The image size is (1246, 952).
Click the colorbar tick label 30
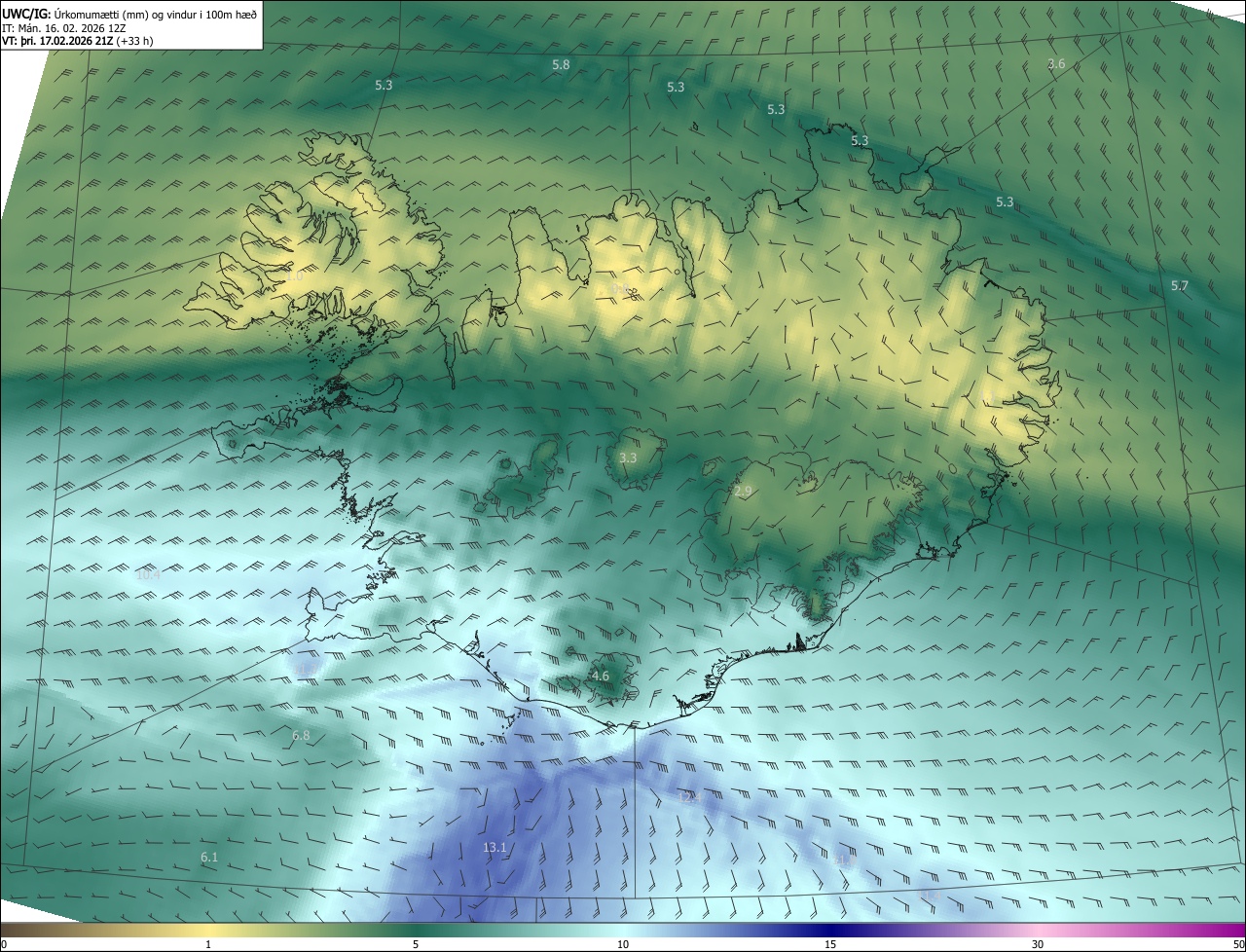click(1038, 944)
